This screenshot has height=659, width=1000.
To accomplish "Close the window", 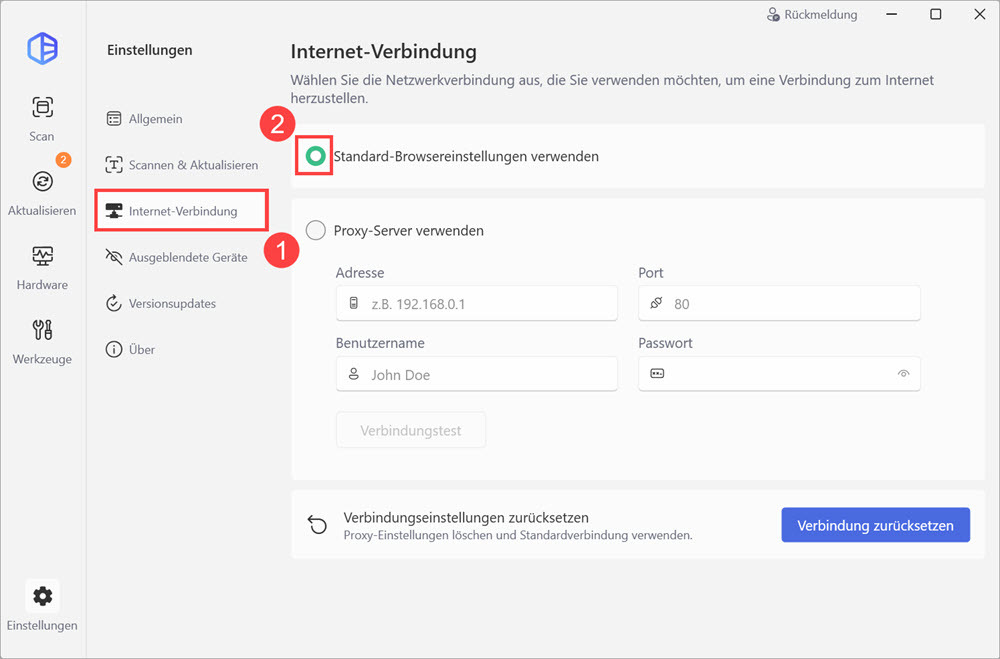I will click(980, 14).
